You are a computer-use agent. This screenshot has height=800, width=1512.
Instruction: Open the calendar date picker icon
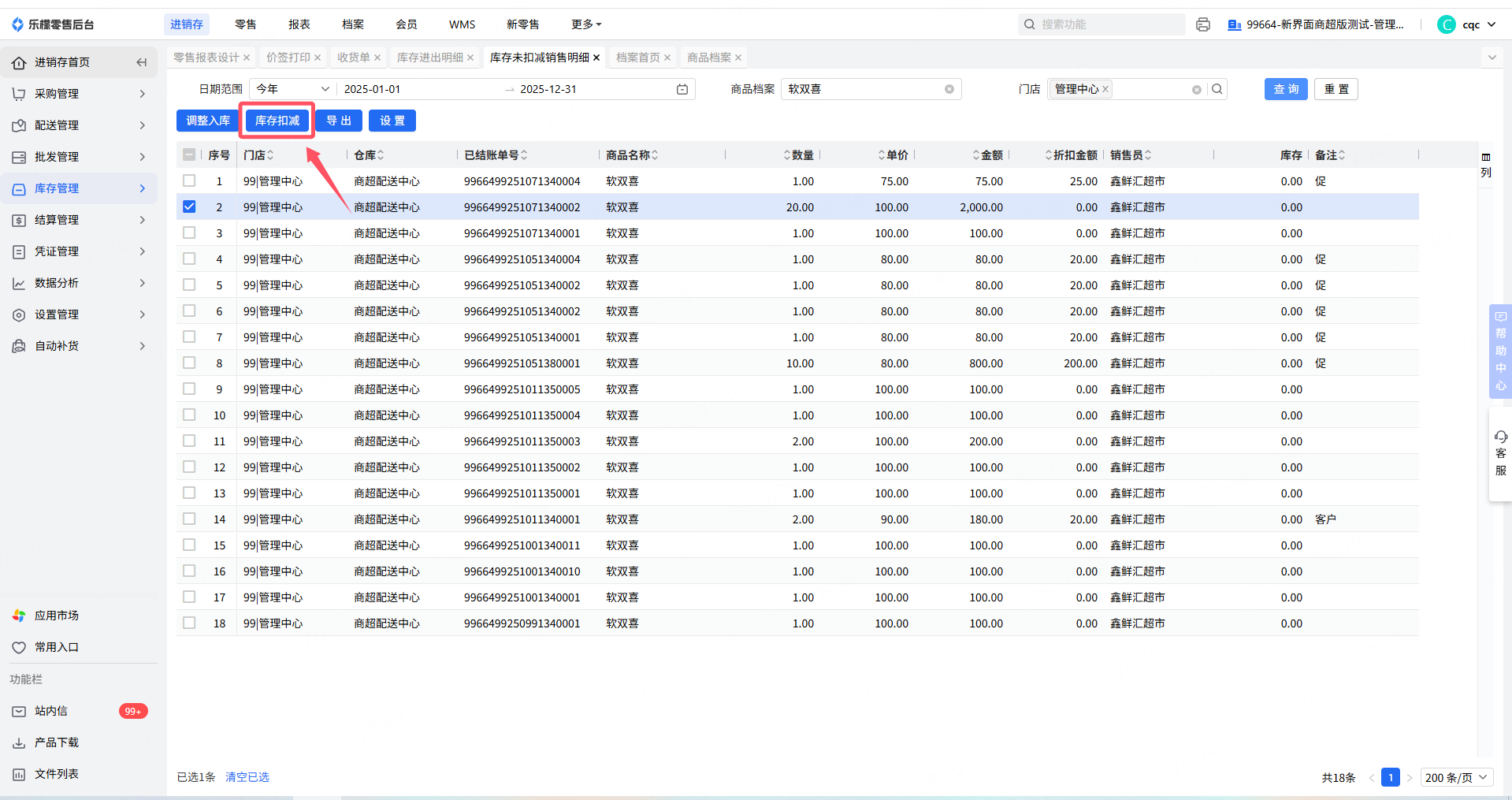682,89
